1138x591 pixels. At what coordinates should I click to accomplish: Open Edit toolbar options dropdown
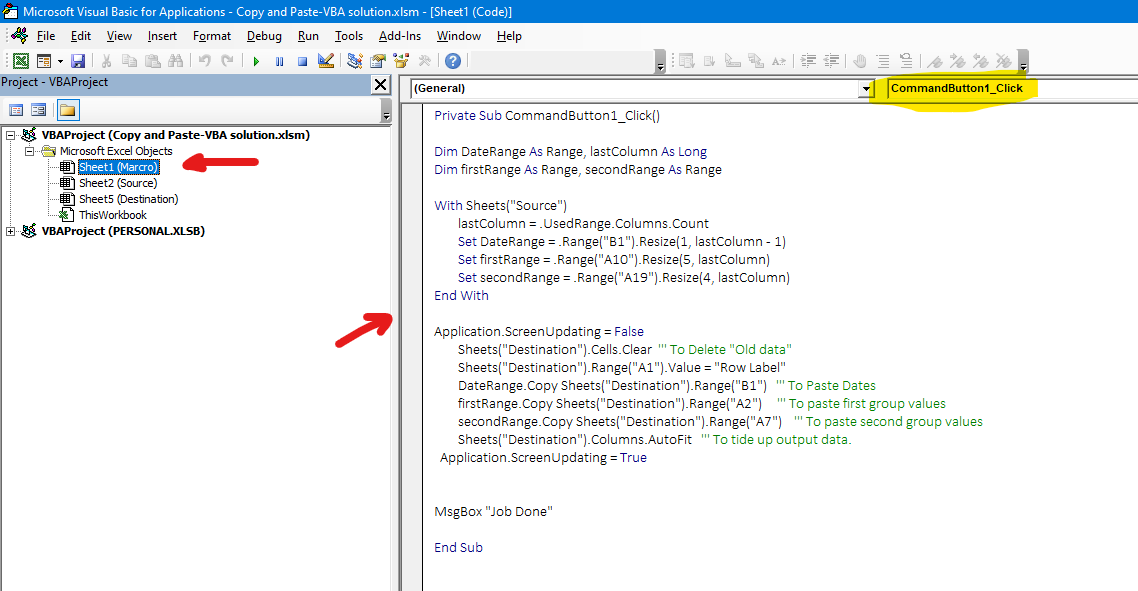1023,62
